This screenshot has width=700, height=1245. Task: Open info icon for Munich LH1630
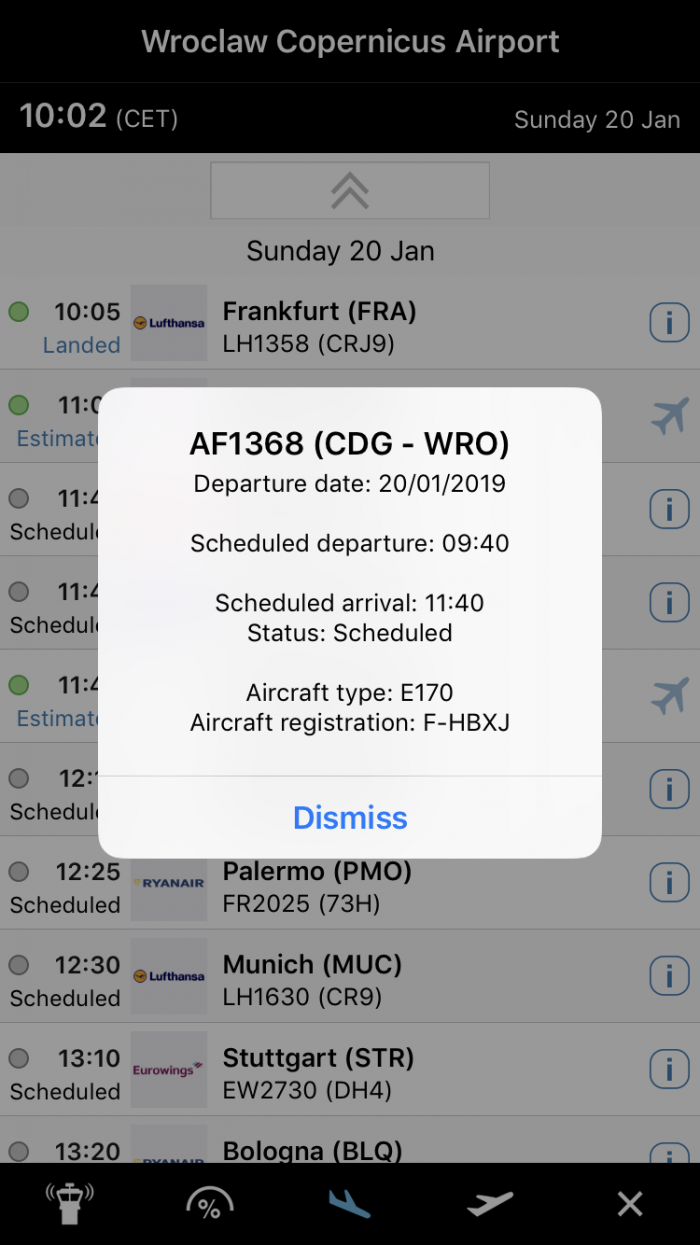pyautogui.click(x=669, y=976)
